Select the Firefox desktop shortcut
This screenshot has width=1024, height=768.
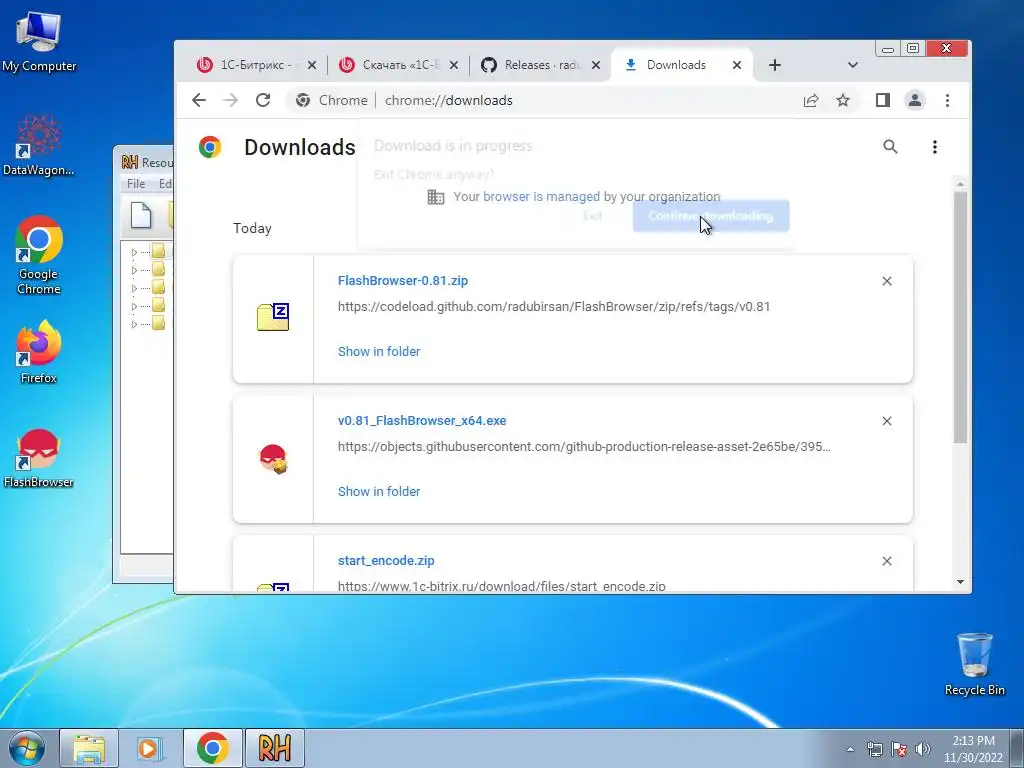point(39,351)
